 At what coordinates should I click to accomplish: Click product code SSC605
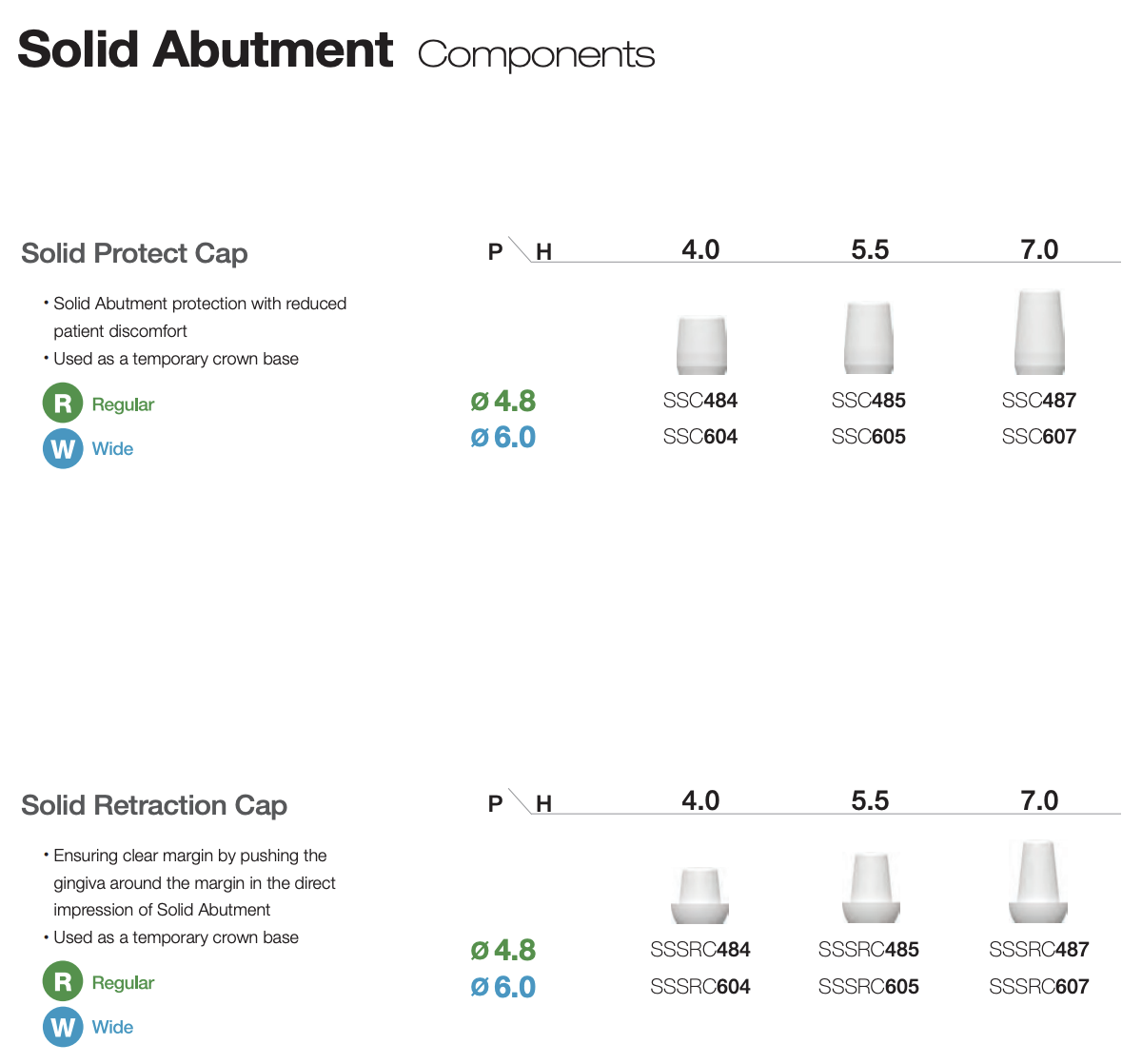tap(869, 437)
